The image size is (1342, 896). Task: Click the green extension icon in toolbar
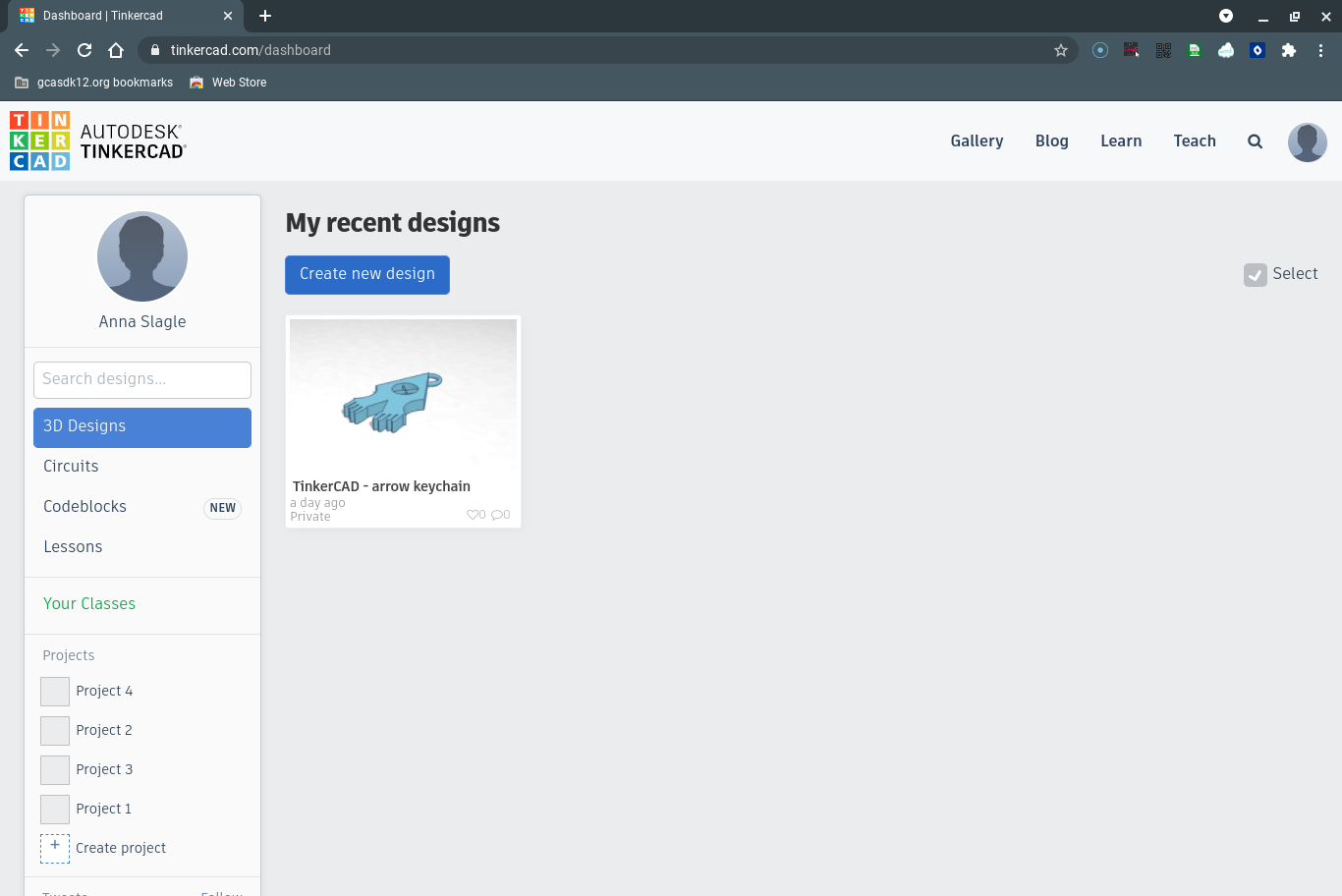coord(1195,50)
